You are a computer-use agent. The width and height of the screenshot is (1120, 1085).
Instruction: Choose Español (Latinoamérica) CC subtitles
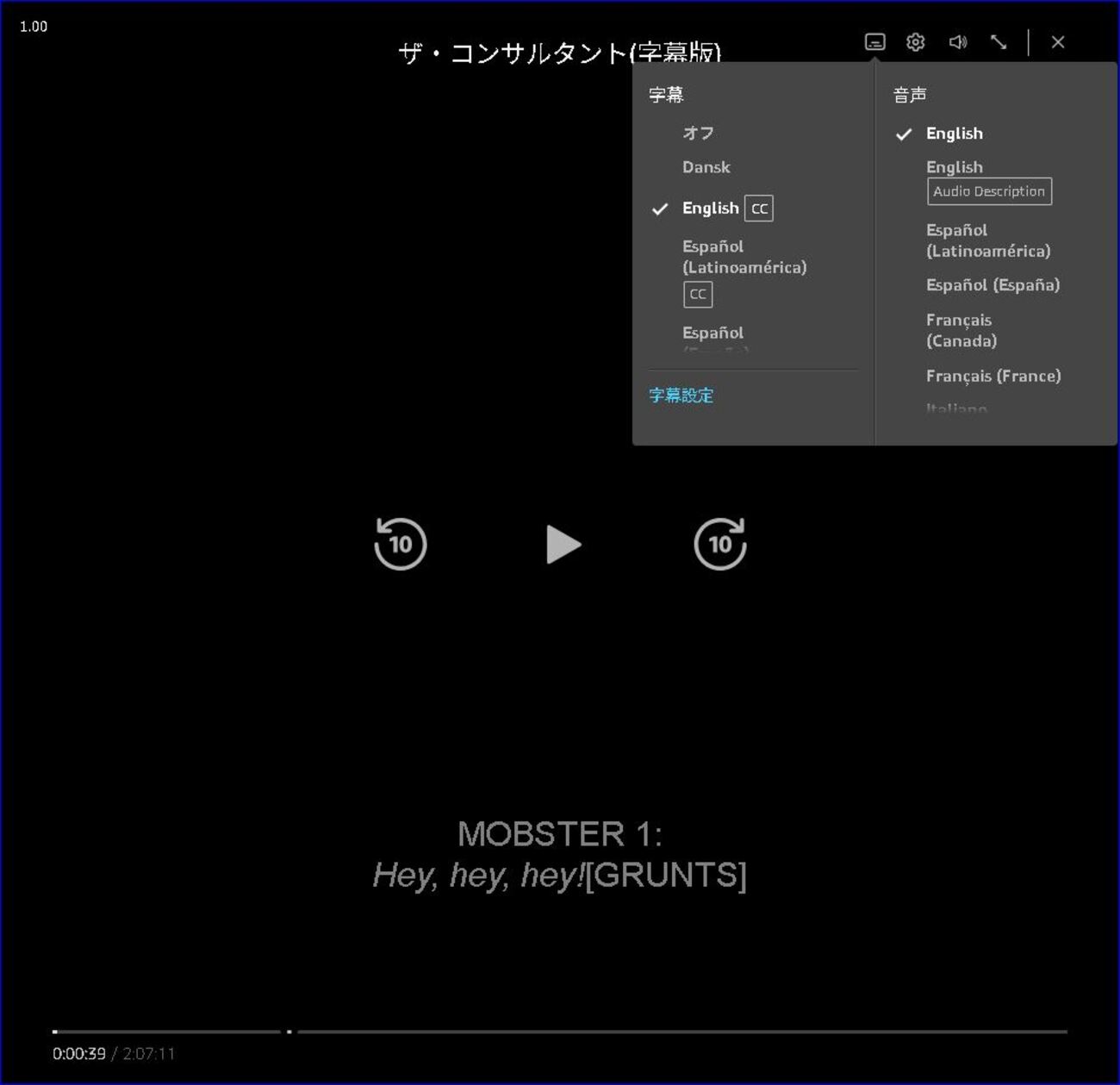coord(744,271)
